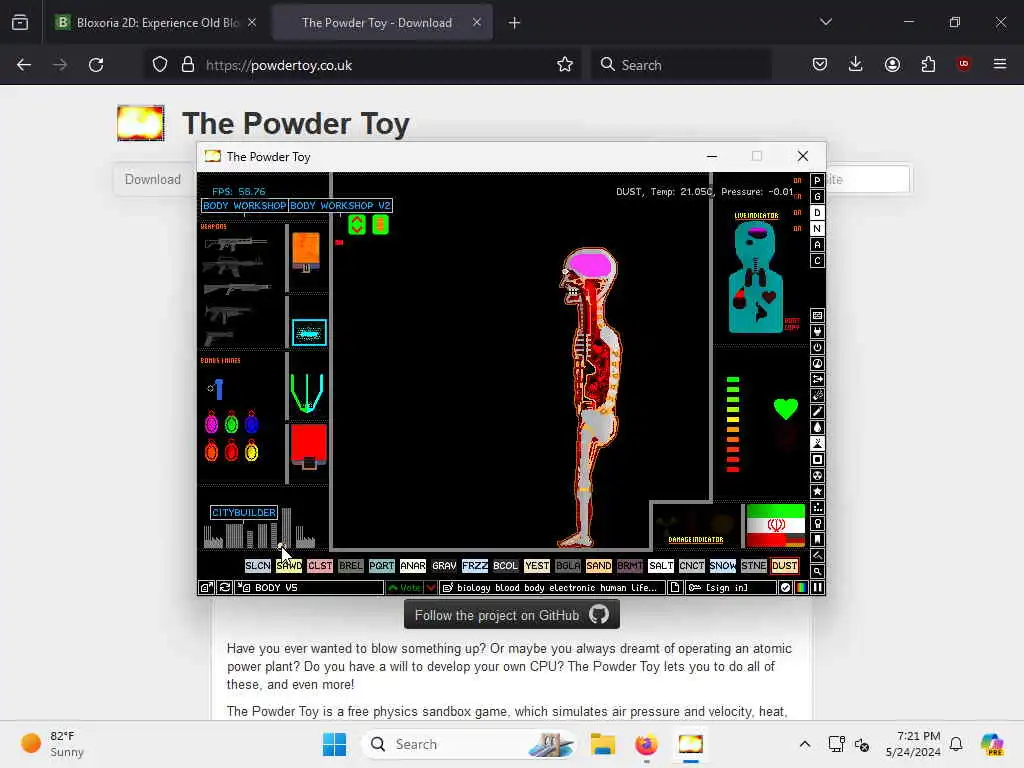Open the Liquids droplet category
This screenshot has height=768, width=1024.
817,428
